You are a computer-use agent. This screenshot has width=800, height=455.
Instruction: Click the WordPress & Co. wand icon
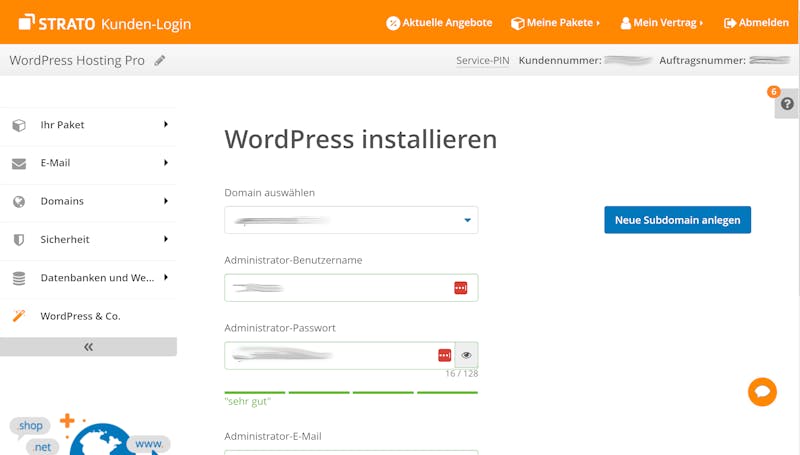pos(19,316)
